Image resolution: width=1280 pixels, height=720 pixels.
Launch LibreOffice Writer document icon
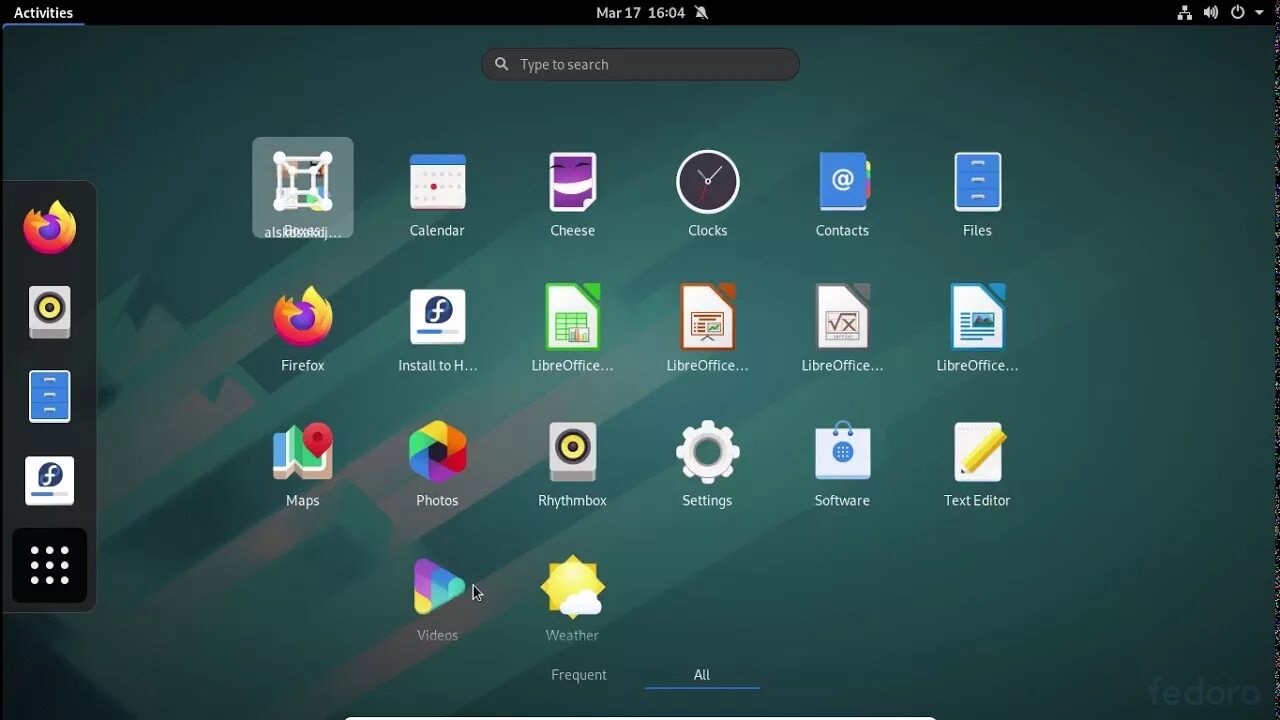977,317
